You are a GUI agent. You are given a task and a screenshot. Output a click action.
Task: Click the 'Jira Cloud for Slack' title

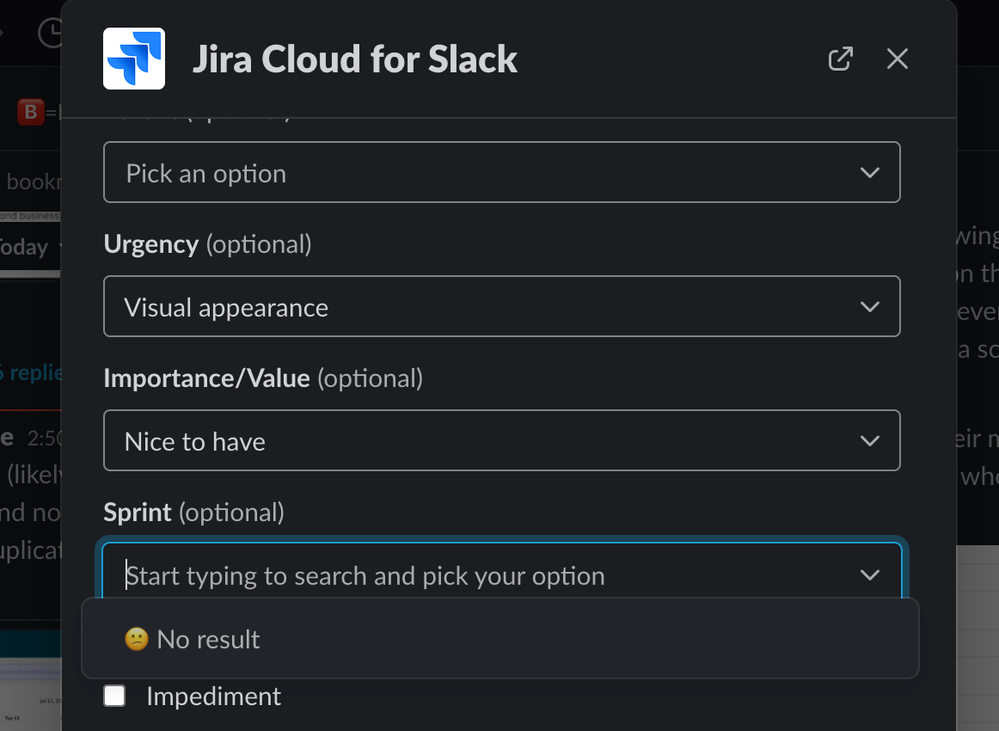click(355, 59)
